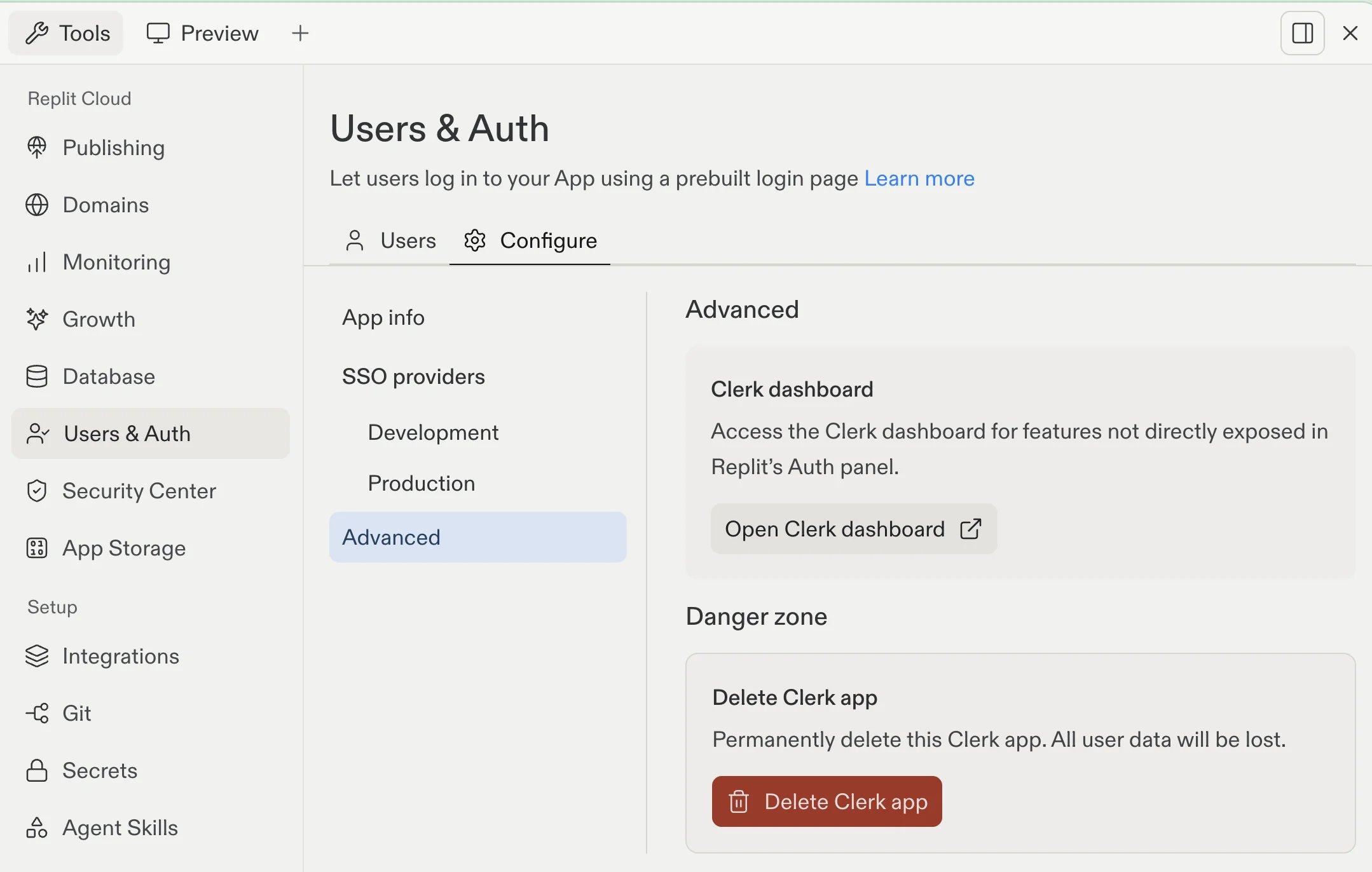The width and height of the screenshot is (1372, 872).
Task: Click the Users tab person icon
Action: coord(355,240)
